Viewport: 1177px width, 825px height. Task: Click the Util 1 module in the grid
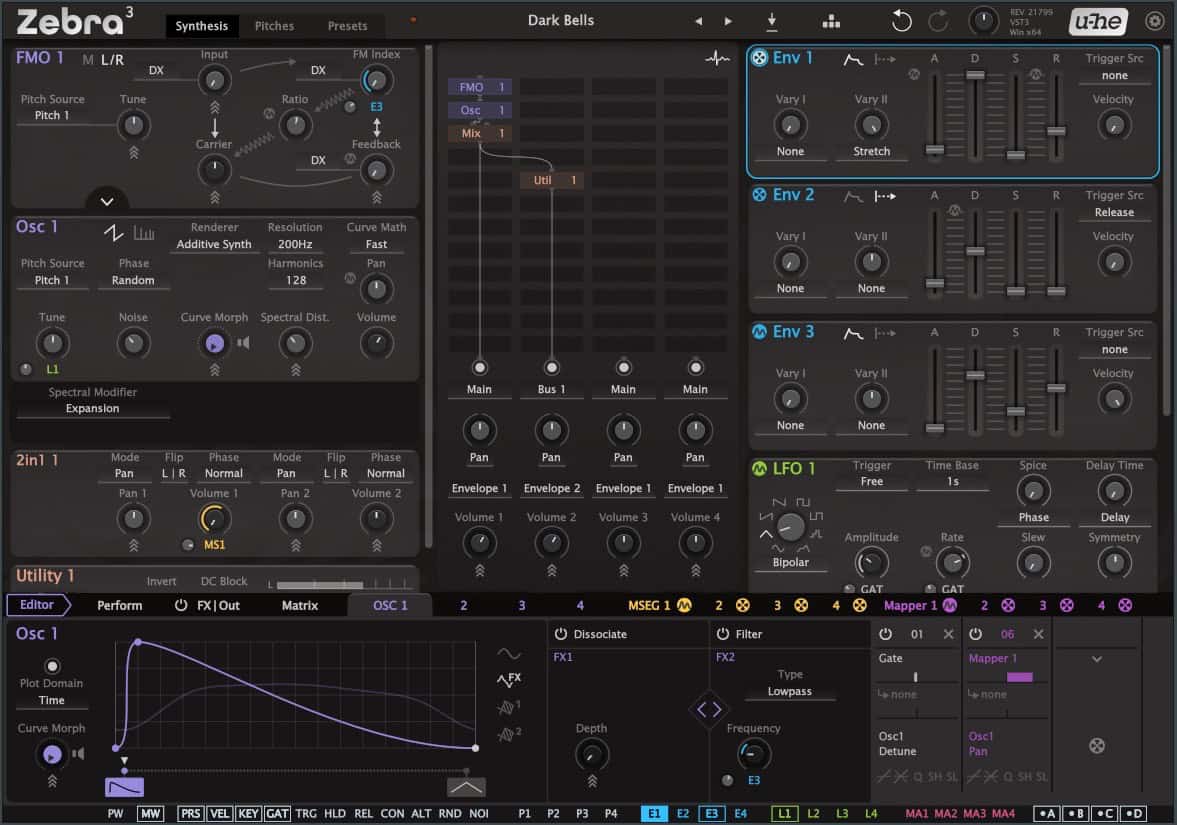[x=551, y=180]
